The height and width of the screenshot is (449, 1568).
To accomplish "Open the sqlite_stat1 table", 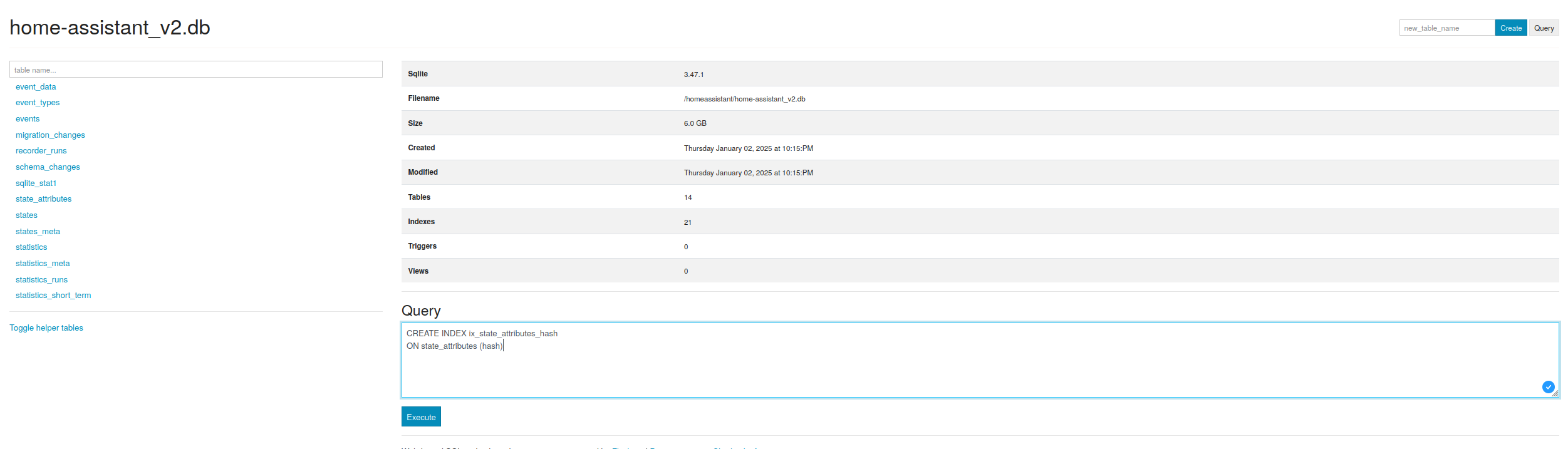I will (36, 183).
